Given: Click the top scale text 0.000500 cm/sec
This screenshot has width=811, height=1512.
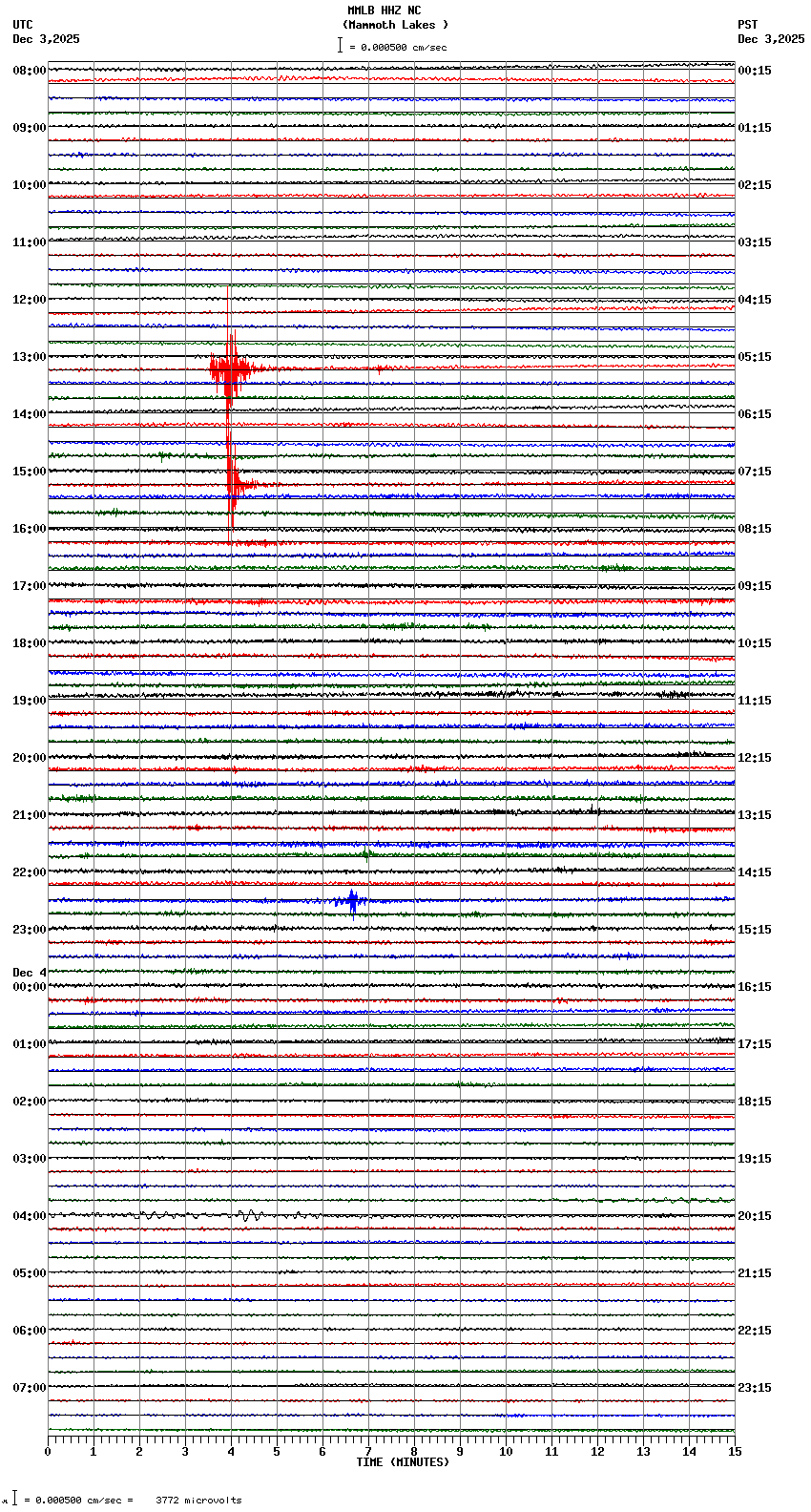Looking at the screenshot, I should [404, 47].
